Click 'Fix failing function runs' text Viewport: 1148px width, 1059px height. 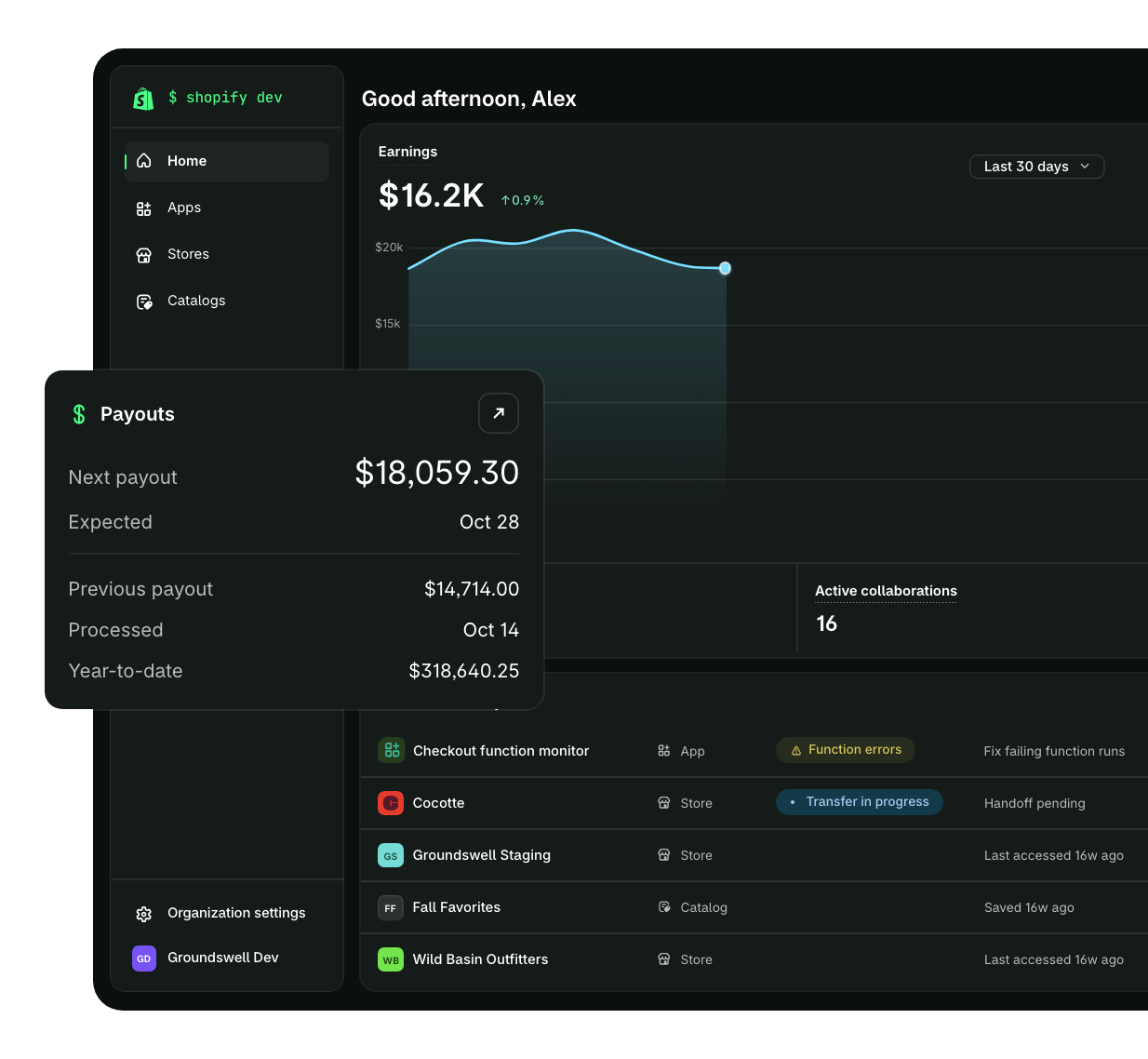(1054, 751)
